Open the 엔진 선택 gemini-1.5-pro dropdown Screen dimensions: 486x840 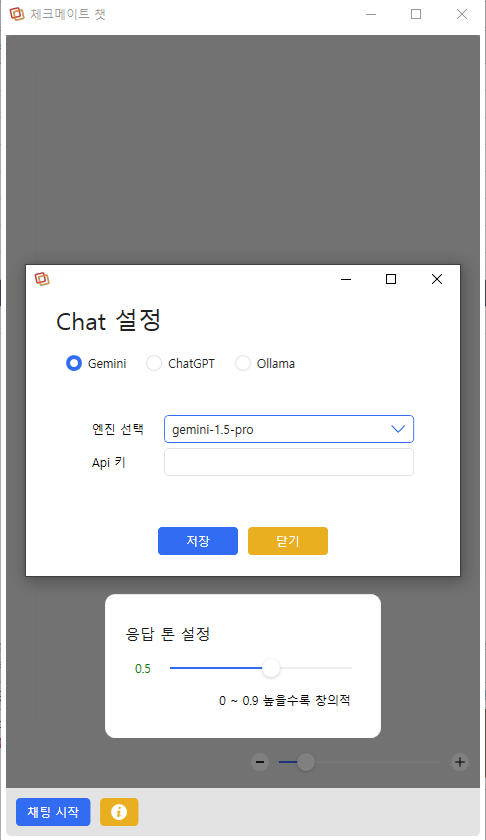289,429
